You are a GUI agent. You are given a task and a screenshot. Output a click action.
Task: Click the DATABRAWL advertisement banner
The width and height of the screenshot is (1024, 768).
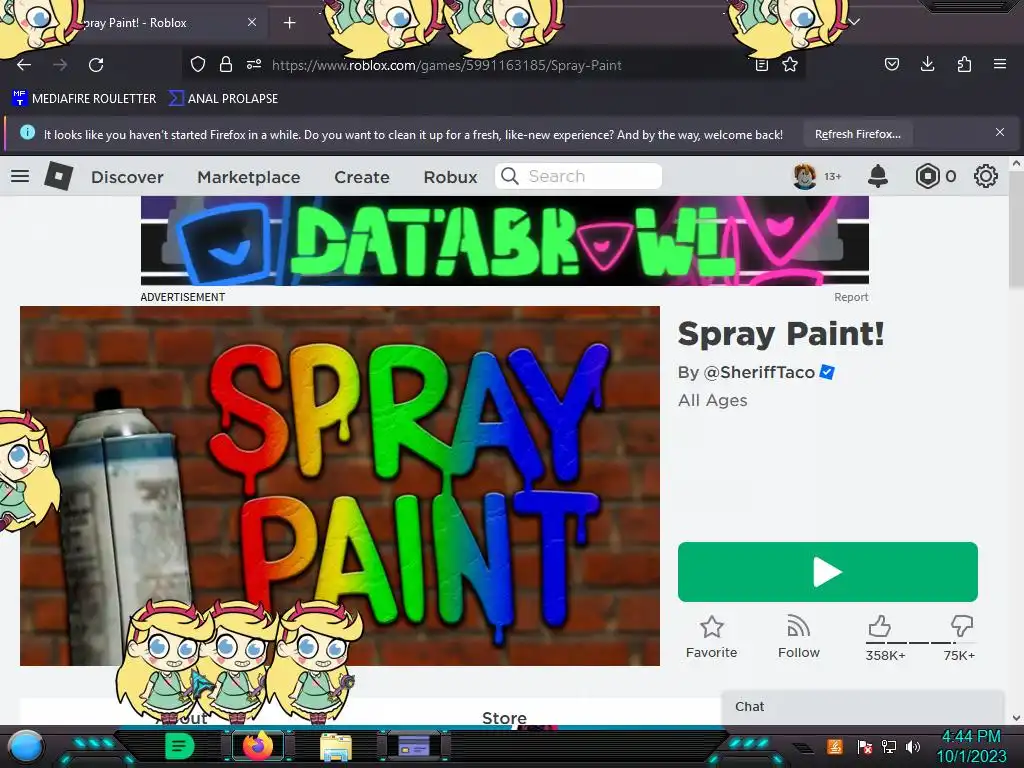tap(505, 241)
